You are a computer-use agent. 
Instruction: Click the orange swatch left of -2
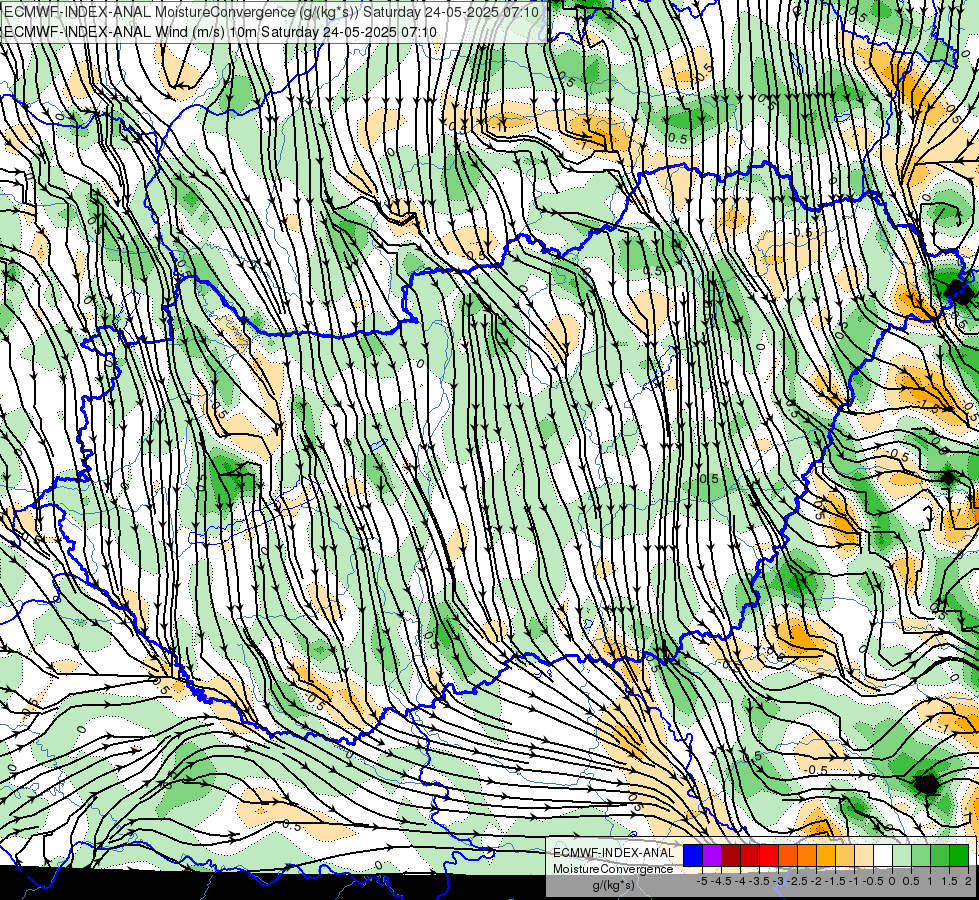point(807,855)
